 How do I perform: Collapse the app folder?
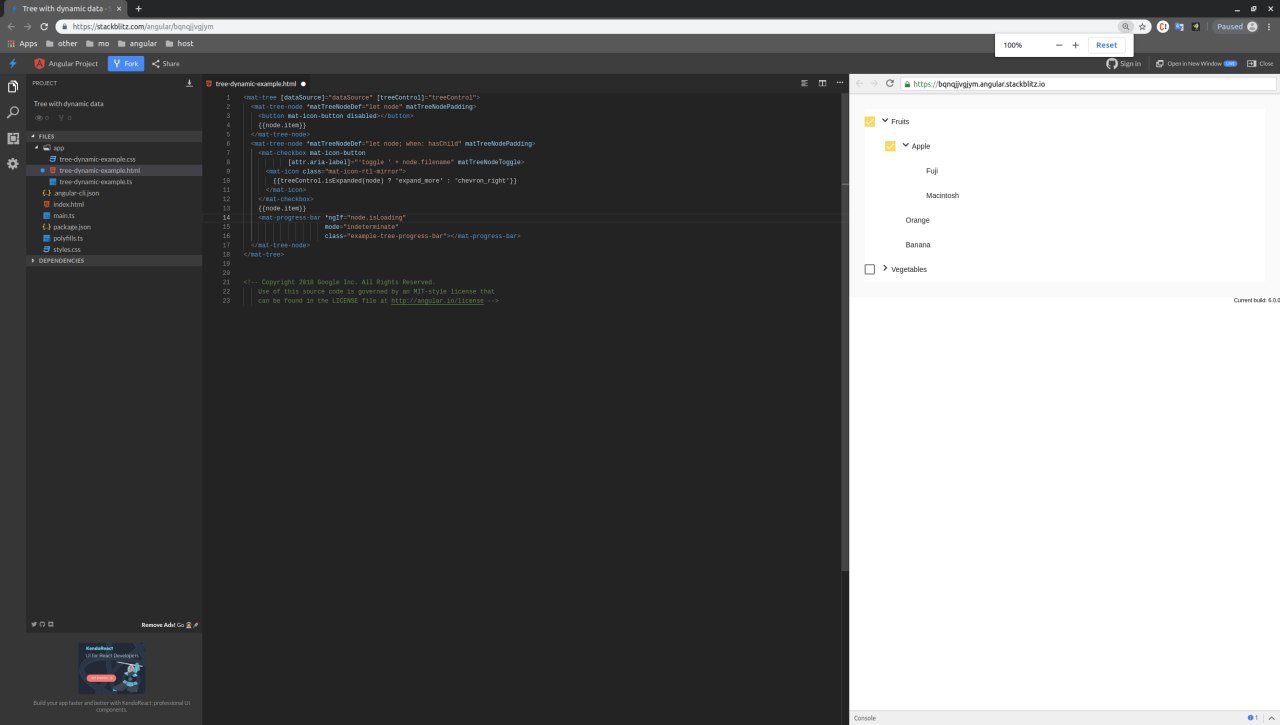pyautogui.click(x=52, y=148)
